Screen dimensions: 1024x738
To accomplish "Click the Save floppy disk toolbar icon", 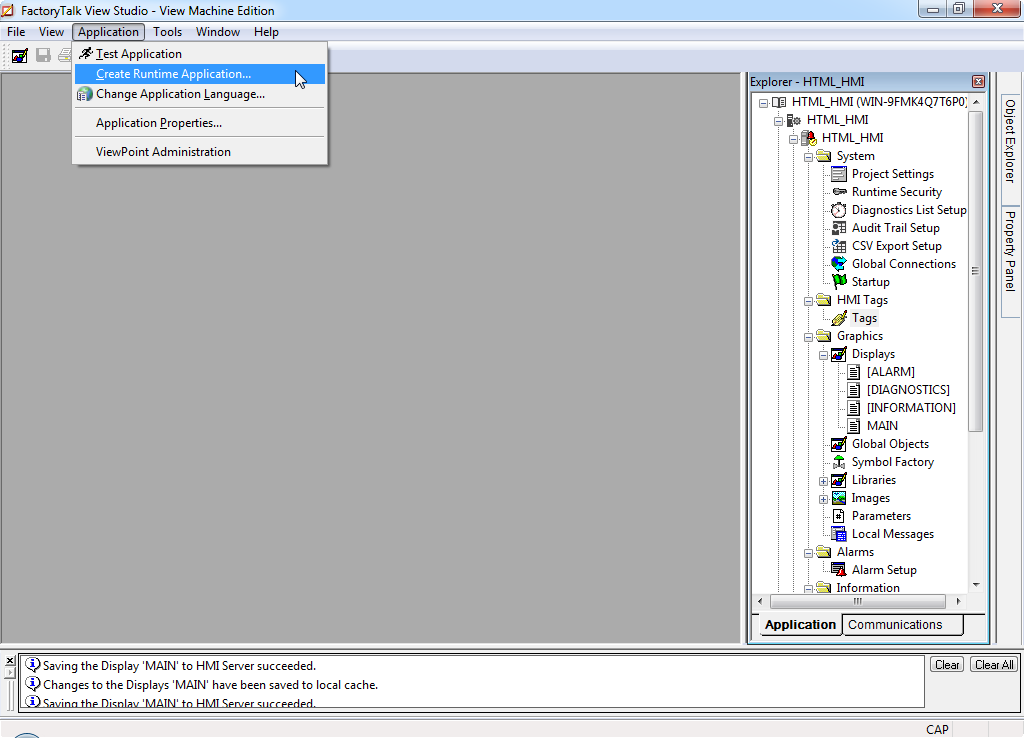I will 43,56.
